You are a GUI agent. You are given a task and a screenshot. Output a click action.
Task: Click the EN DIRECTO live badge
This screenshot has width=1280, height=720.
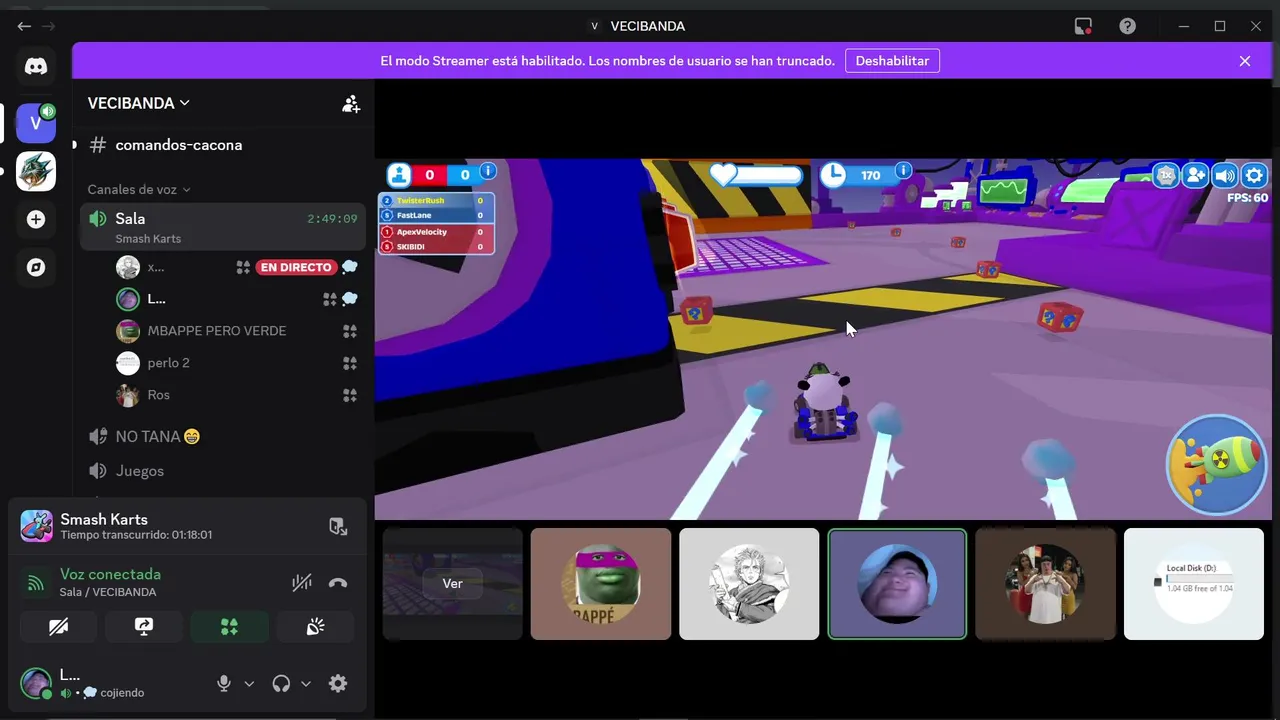point(295,267)
